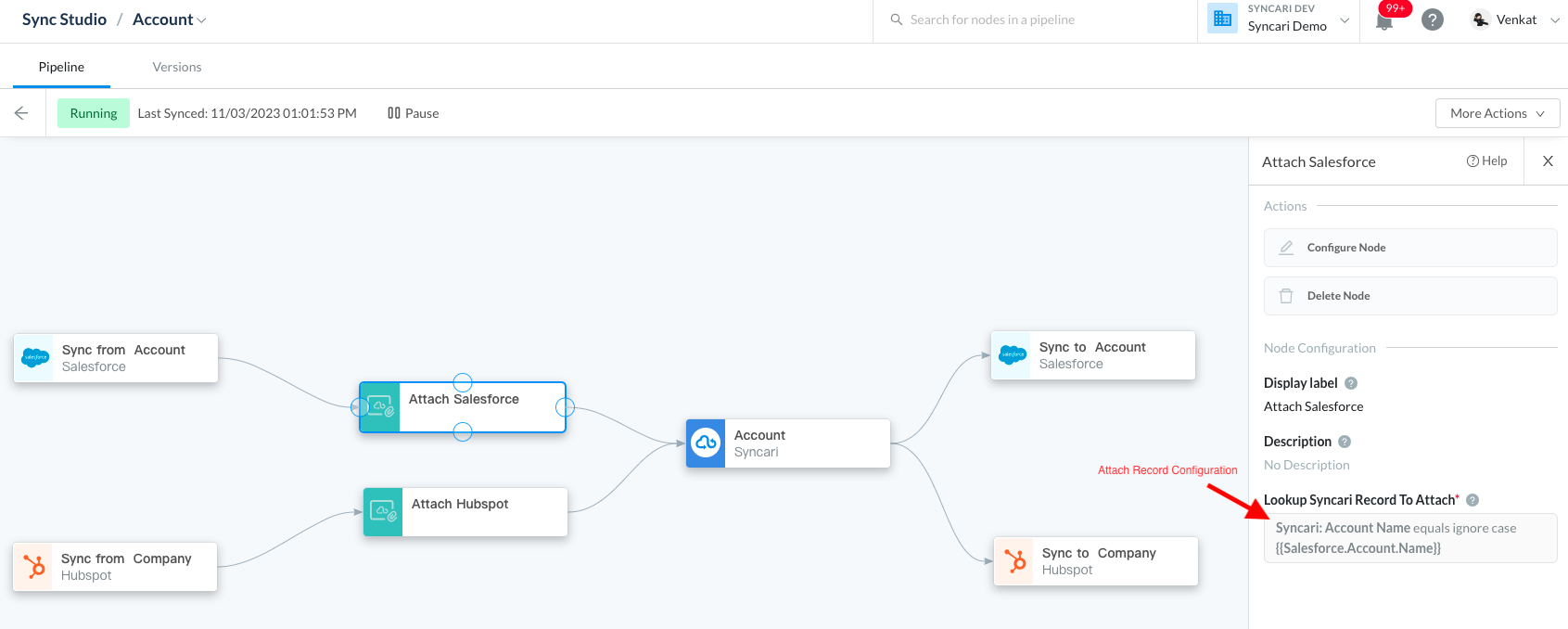1568x629 pixels.
Task: Click the Hubspot icon on Sync from Company node
Action: click(34, 567)
